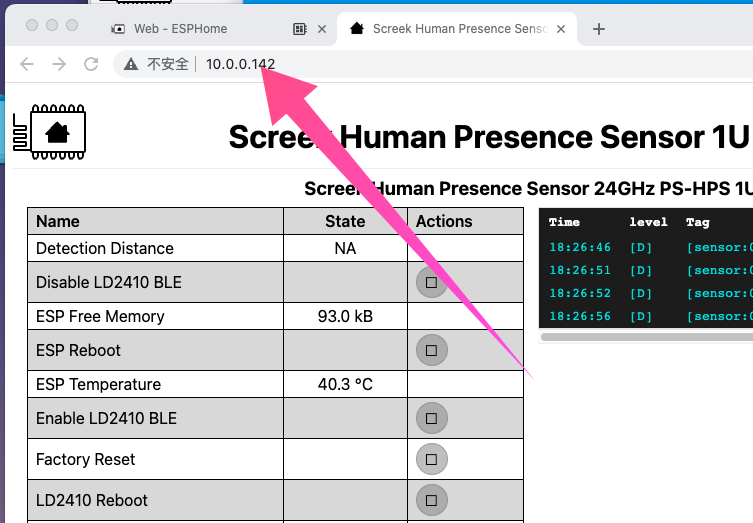Click the Screek Human Presence Sensor 1U heading
Viewport: 753px width, 523px height.
point(490,137)
